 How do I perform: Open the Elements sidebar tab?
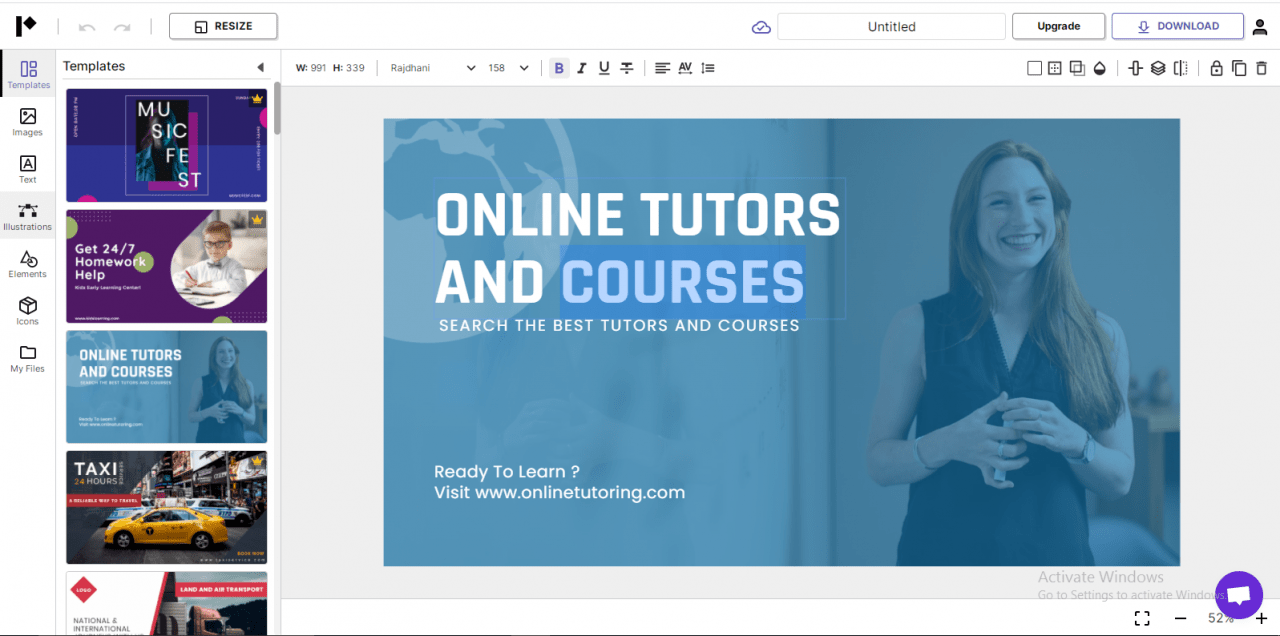tap(28, 264)
